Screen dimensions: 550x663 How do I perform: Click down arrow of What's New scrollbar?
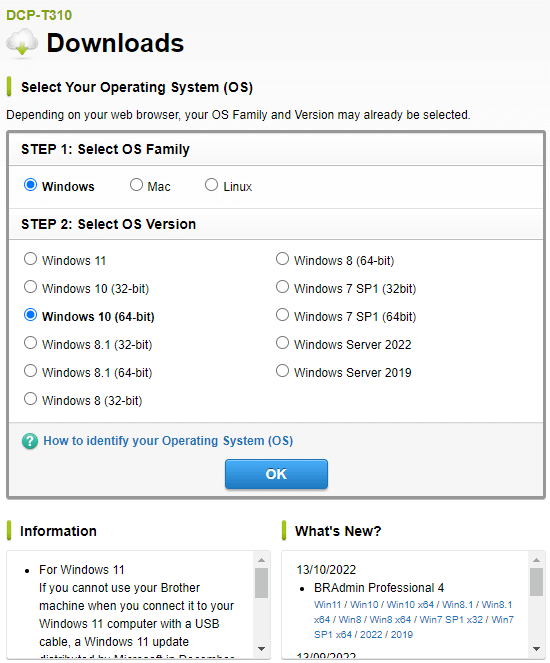[536, 649]
